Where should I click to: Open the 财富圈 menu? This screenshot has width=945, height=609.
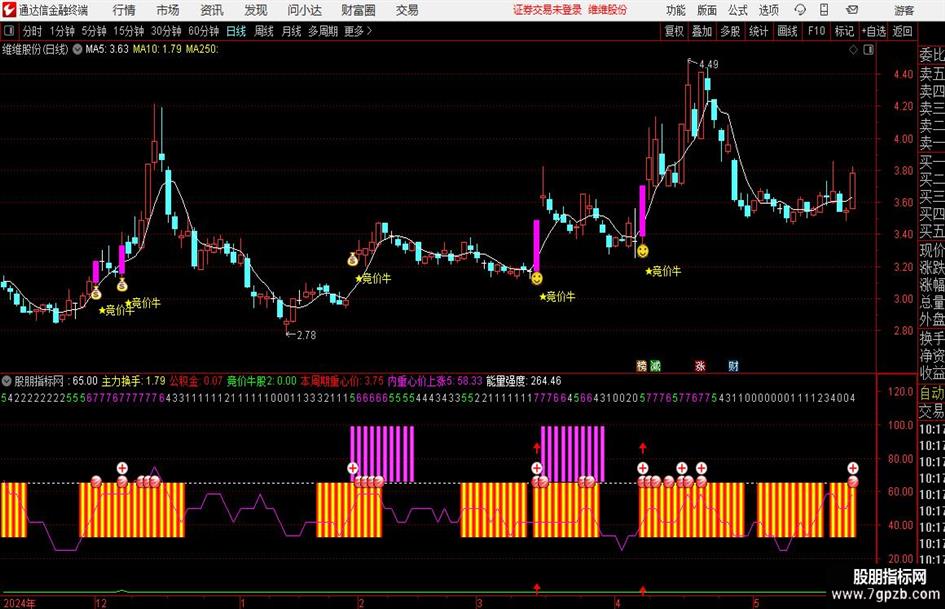[359, 10]
